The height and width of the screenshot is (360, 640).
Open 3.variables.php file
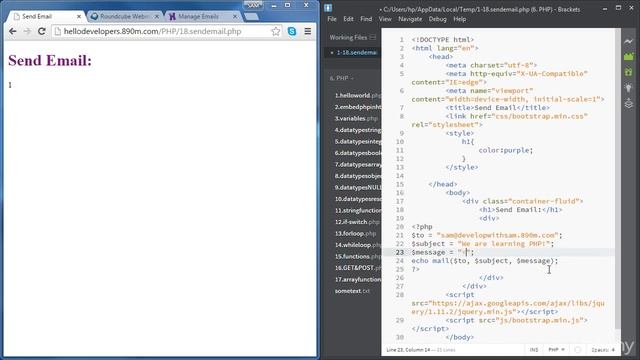(356, 118)
